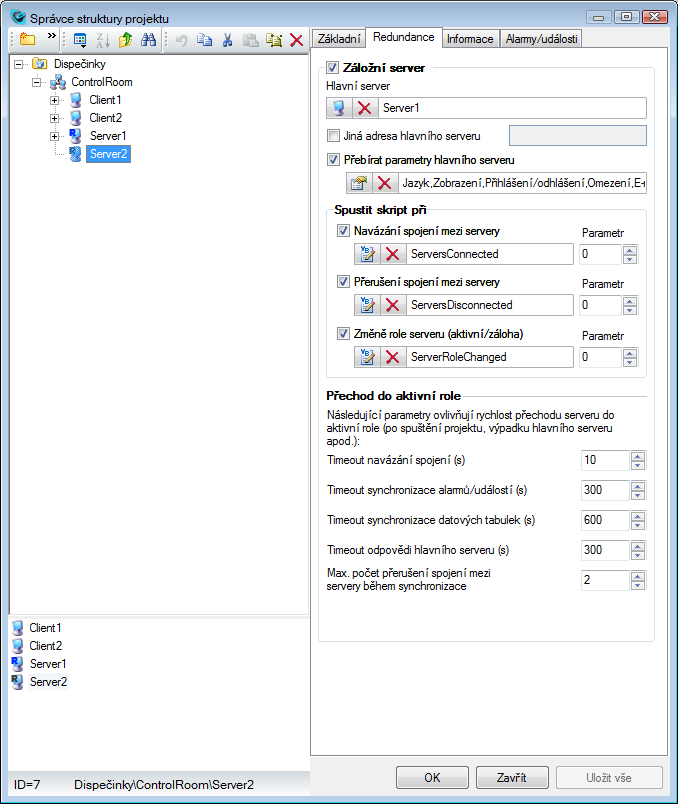Select Server1 in the project tree

pyautogui.click(x=108, y=136)
